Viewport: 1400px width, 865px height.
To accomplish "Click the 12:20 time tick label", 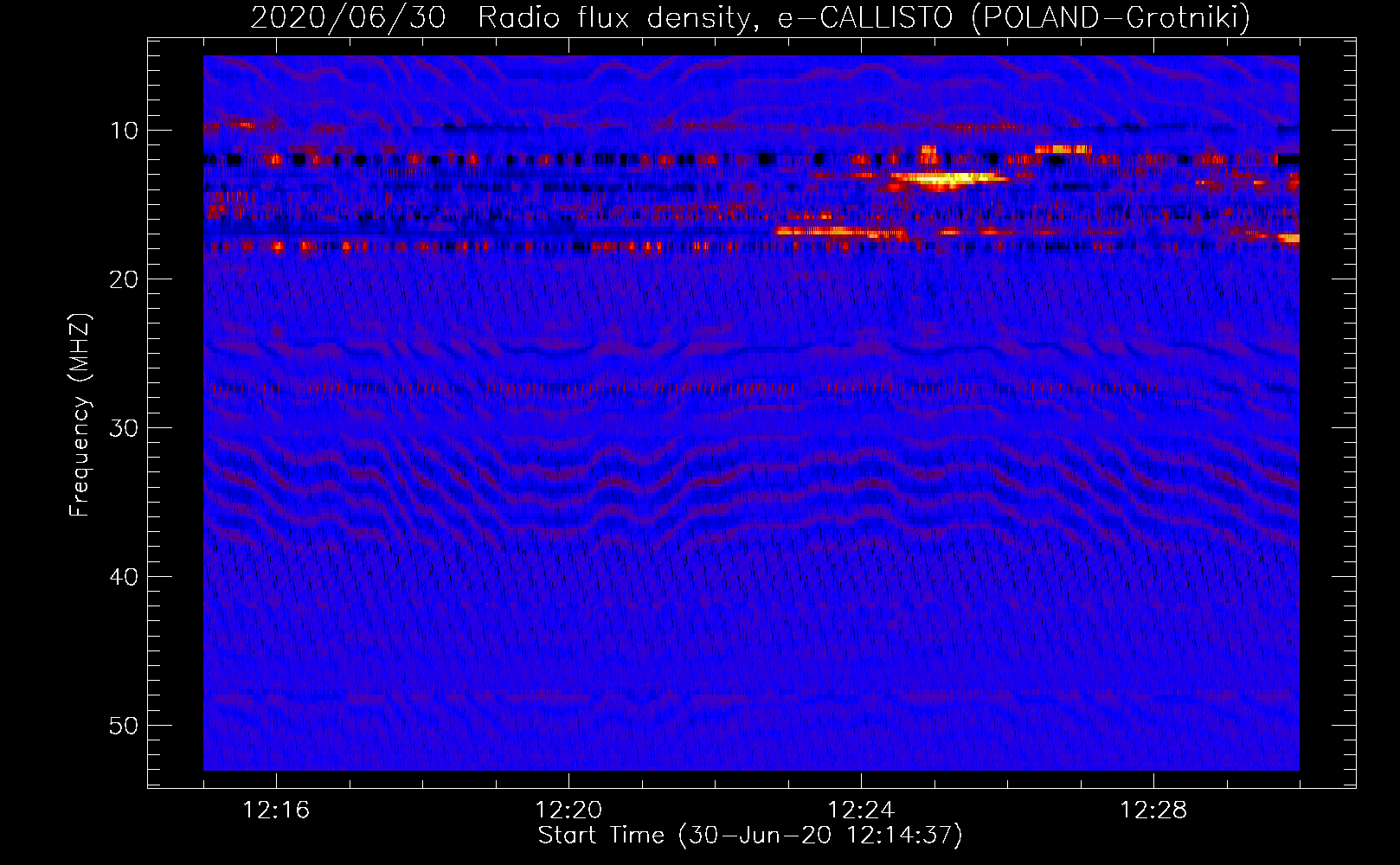I will click(568, 811).
